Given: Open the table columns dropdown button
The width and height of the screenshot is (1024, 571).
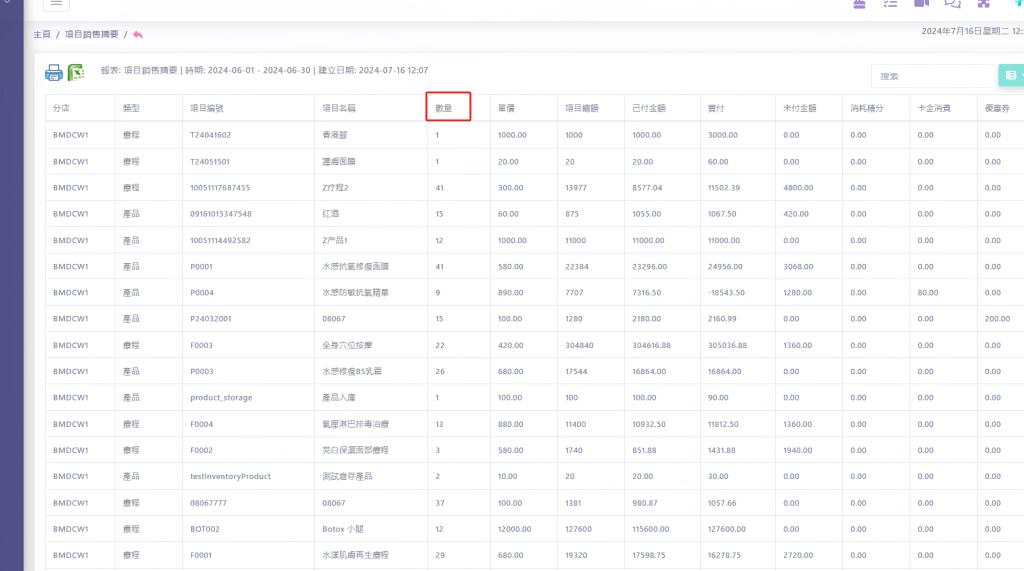Looking at the screenshot, I should pos(1011,76).
